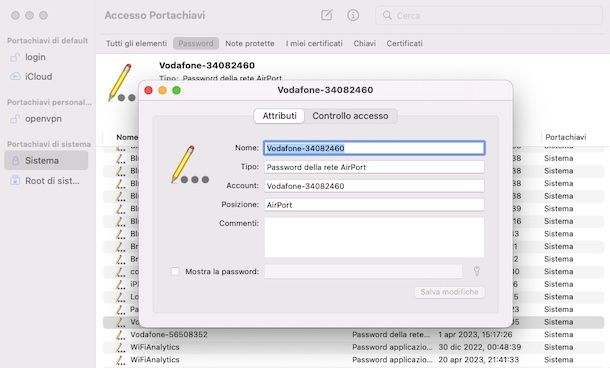The width and height of the screenshot is (610, 368).
Task: Select the Vodafone-56508352 row
Action: click(x=353, y=335)
